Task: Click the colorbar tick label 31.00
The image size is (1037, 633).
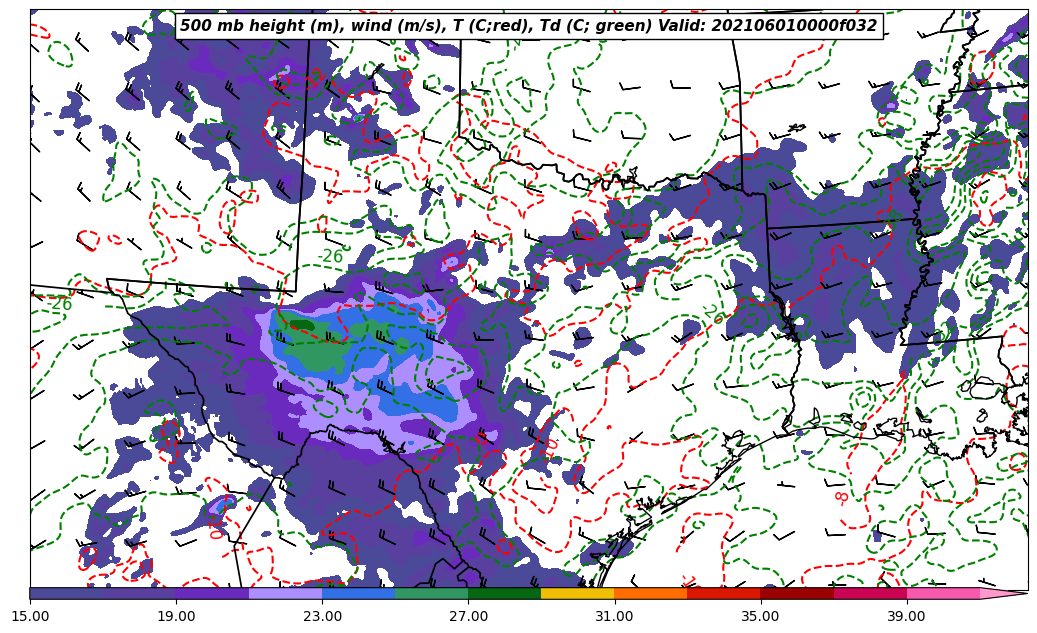Action: (614, 616)
